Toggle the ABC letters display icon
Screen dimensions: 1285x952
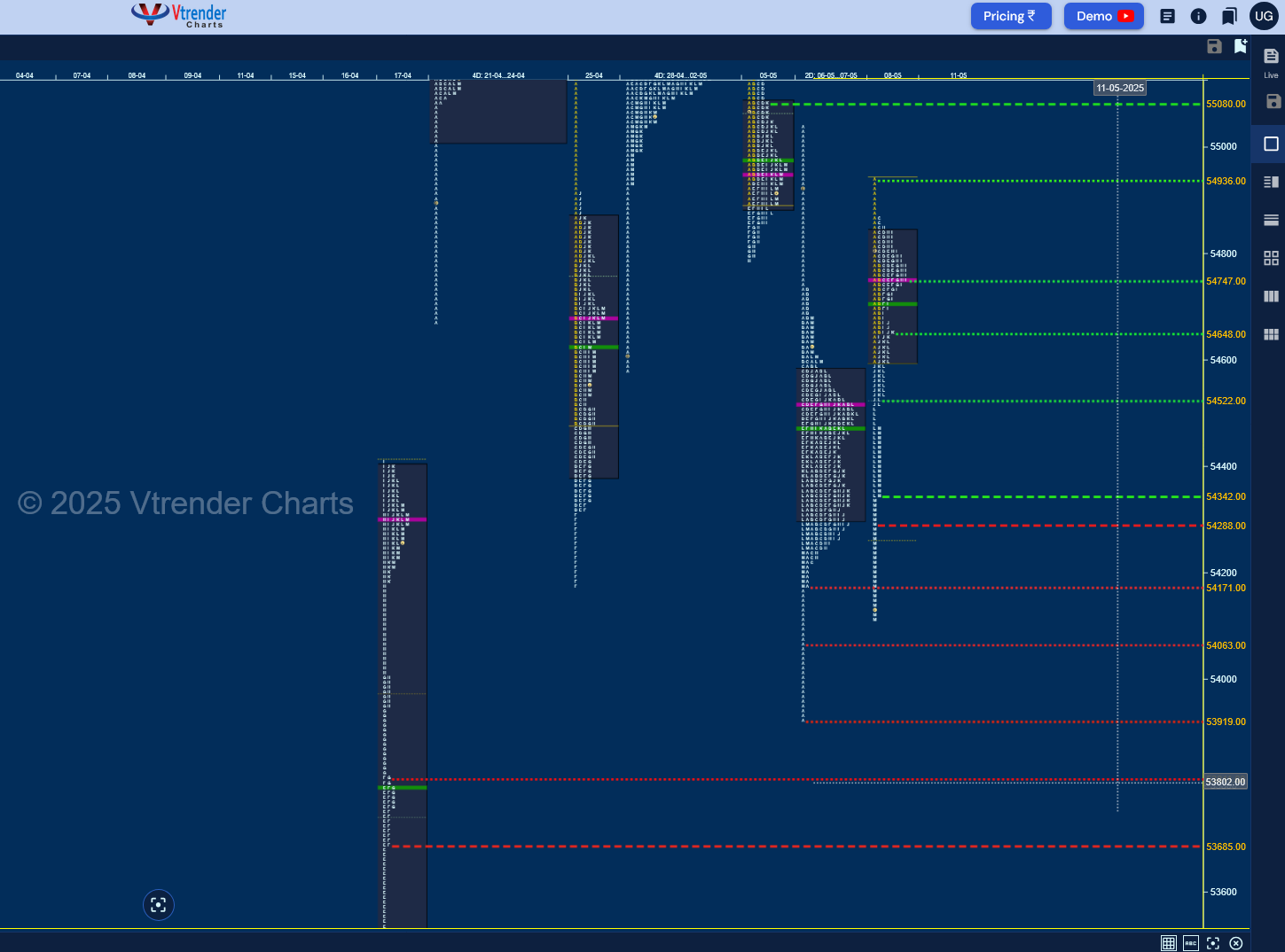1191,943
